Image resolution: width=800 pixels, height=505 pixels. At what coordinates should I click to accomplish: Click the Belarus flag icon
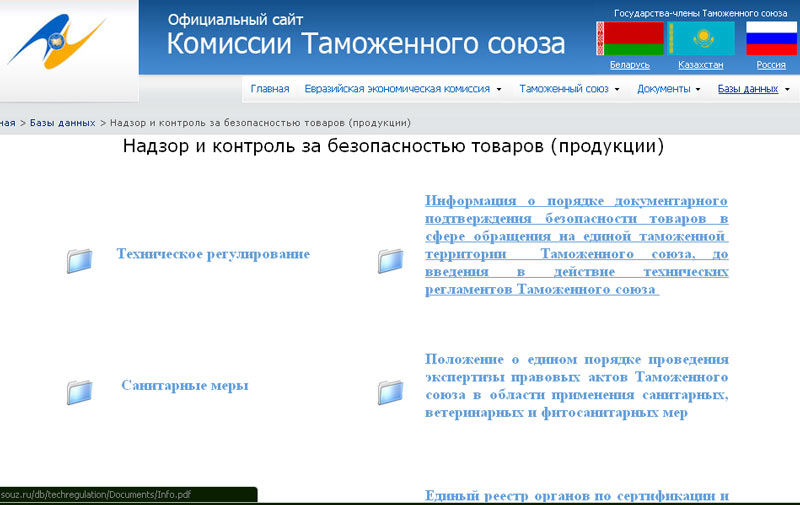pos(630,38)
